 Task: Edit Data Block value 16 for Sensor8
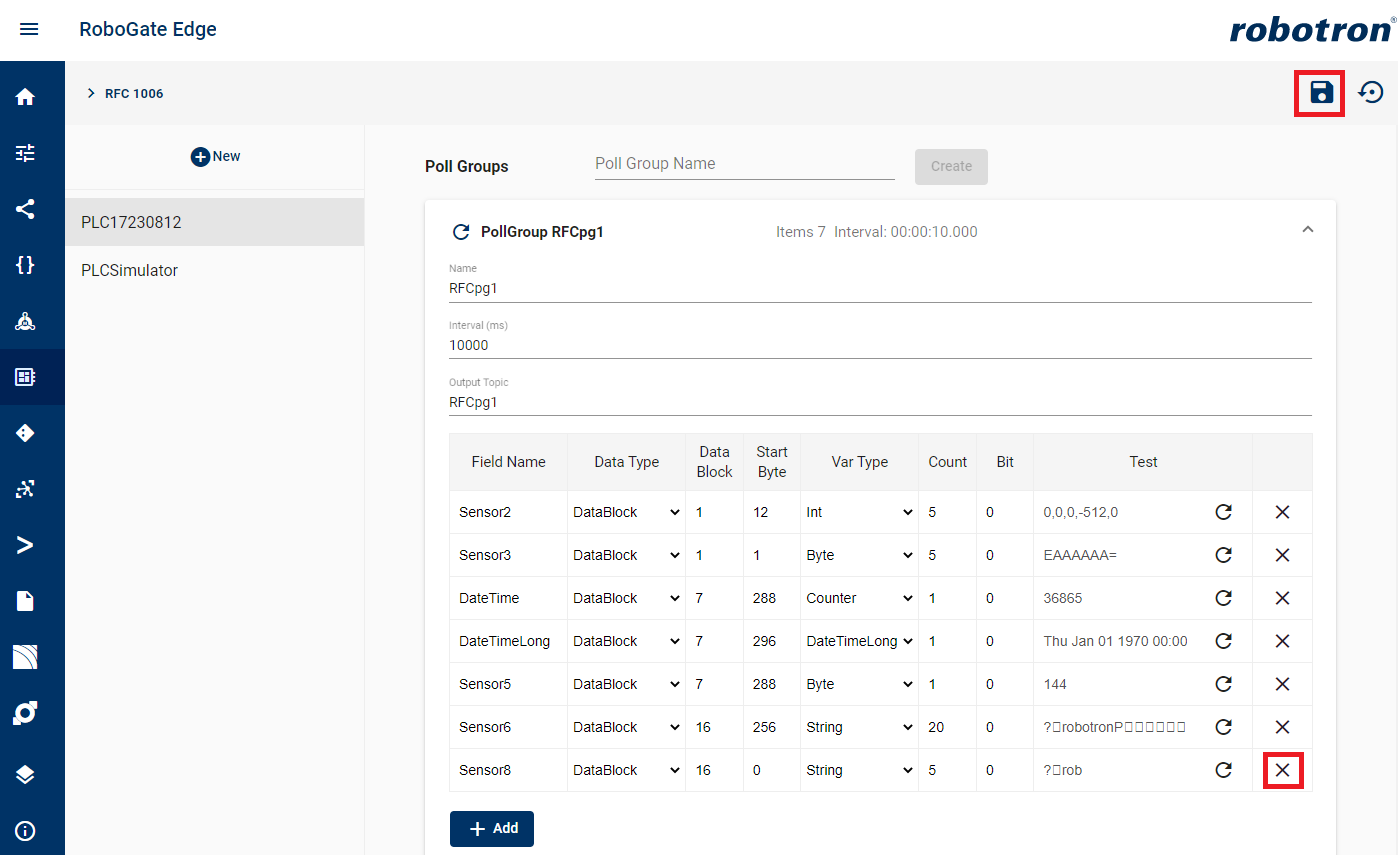pyautogui.click(x=714, y=770)
